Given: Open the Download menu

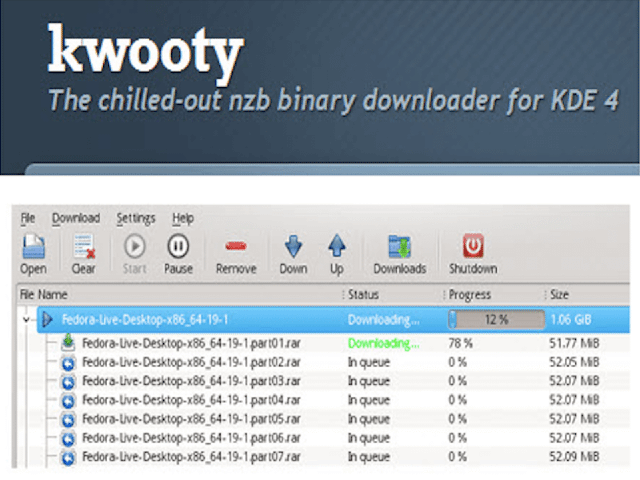Looking at the screenshot, I should (76, 218).
